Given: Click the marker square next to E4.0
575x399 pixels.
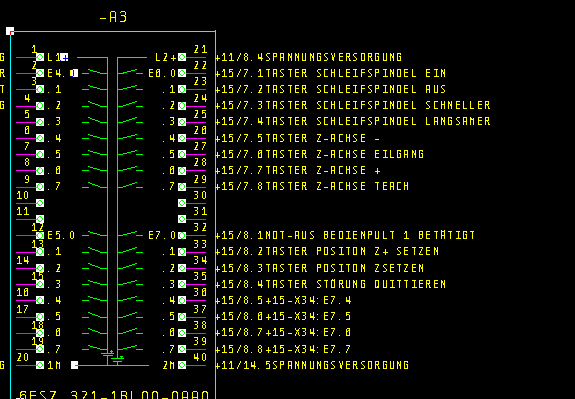Looking at the screenshot, I should pos(74,73).
